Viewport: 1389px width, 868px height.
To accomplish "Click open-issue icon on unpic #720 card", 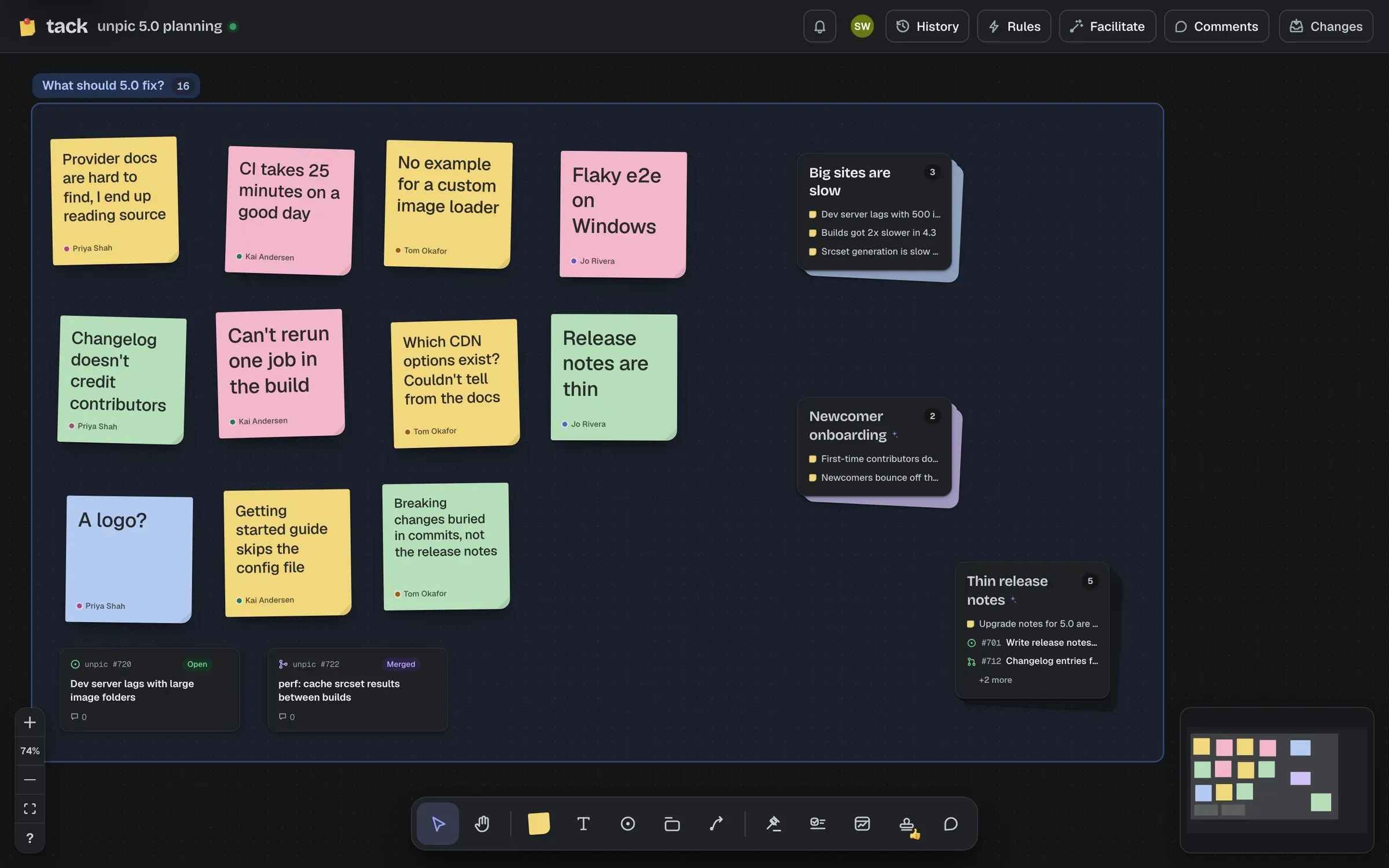I will click(75, 664).
